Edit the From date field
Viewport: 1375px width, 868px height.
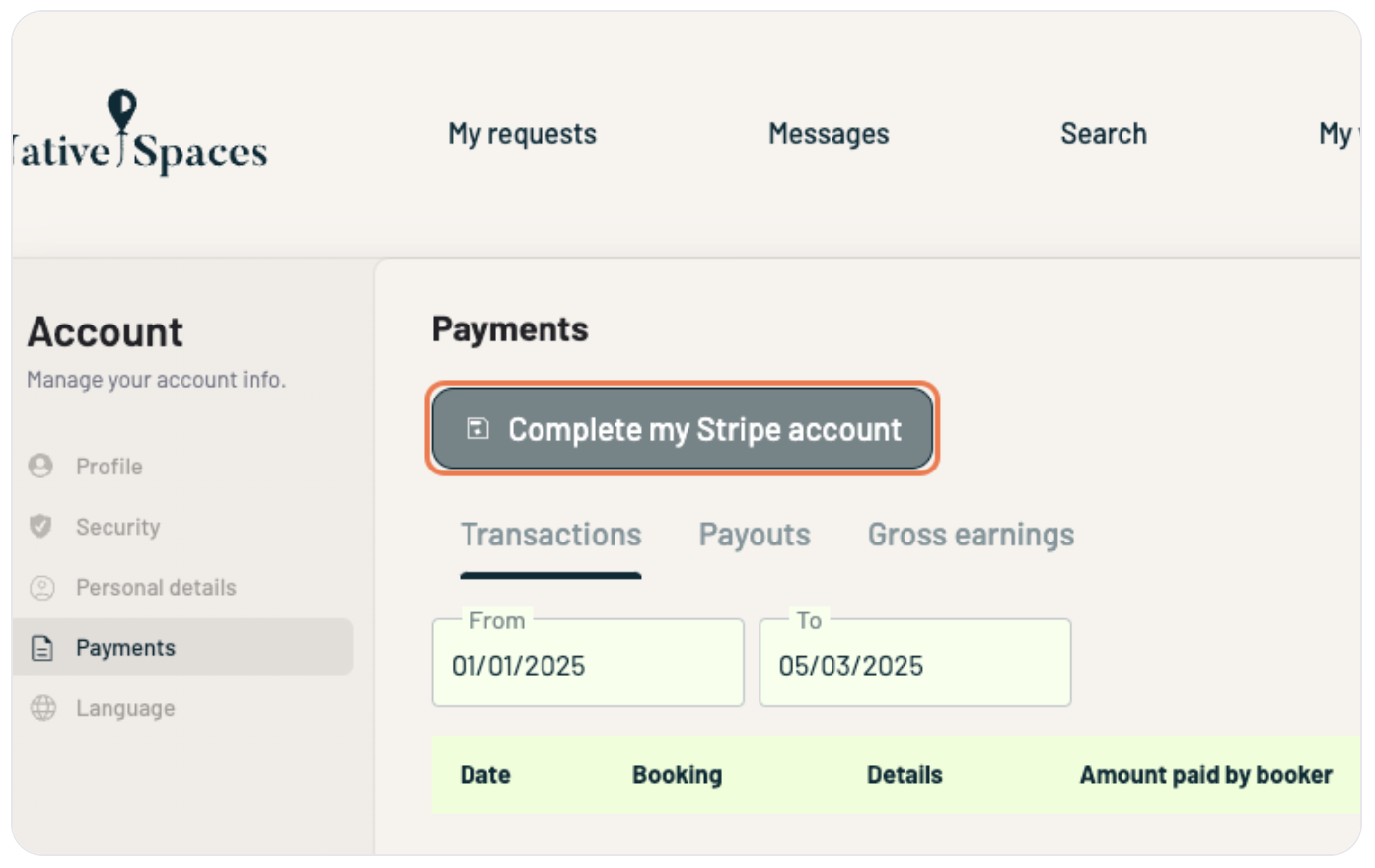pos(587,666)
